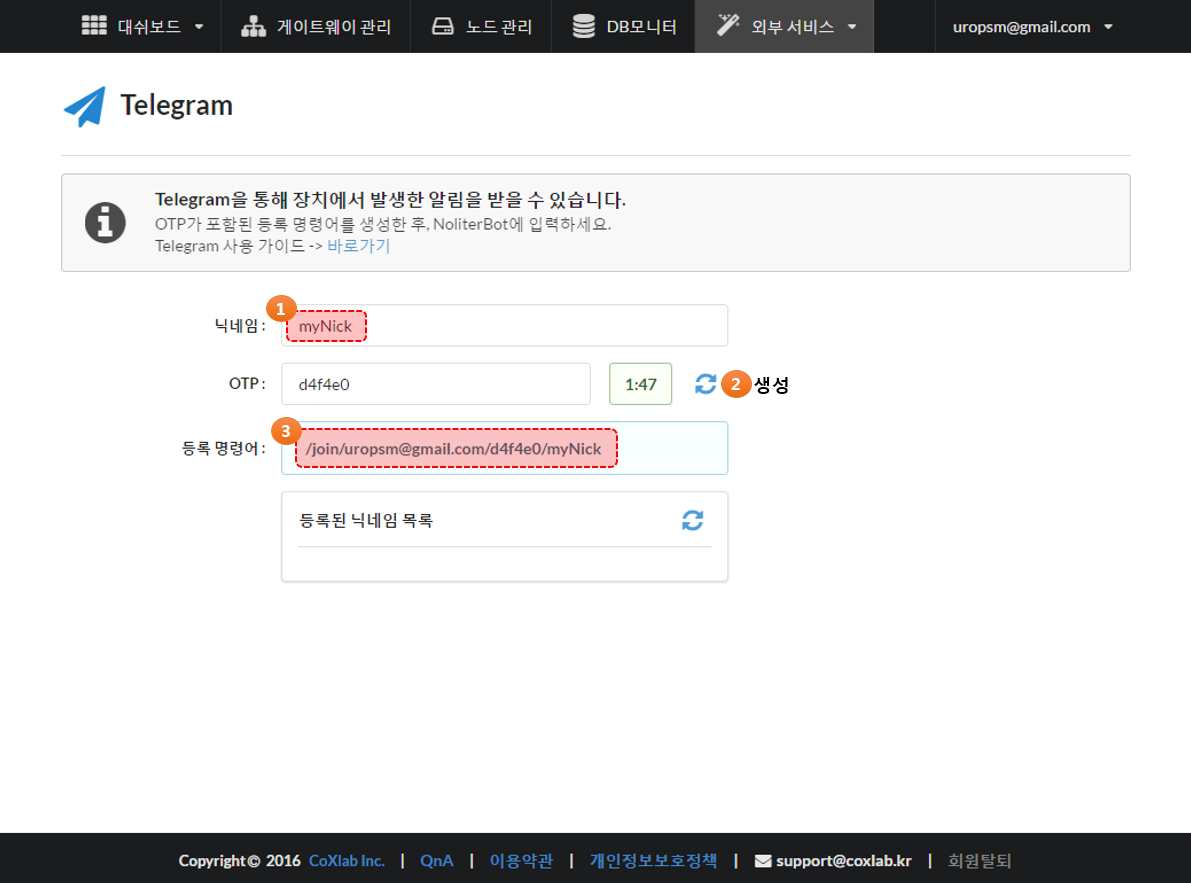The image size is (1191, 883).
Task: Click the NoliterBot instruction line
Action: [x=383, y=224]
